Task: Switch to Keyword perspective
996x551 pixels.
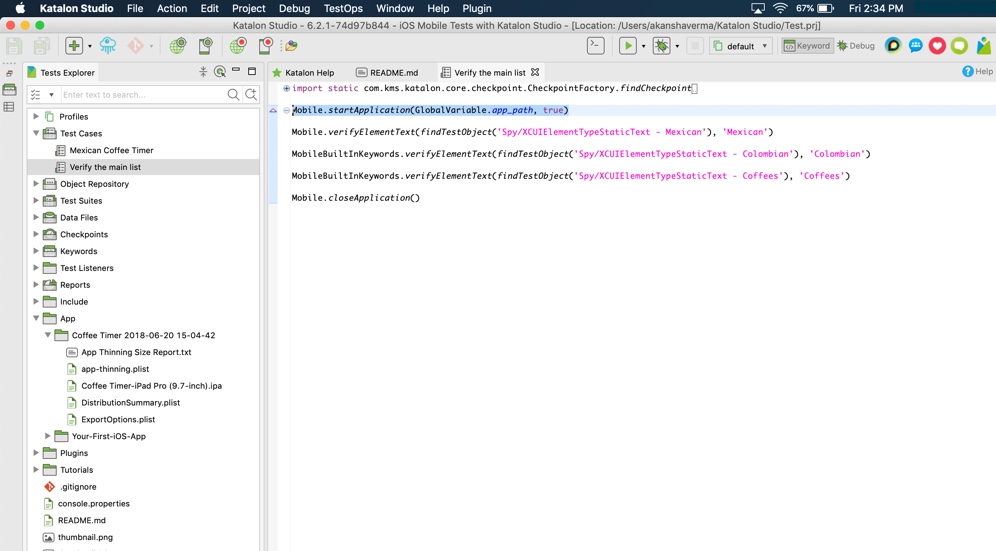Action: [x=807, y=46]
